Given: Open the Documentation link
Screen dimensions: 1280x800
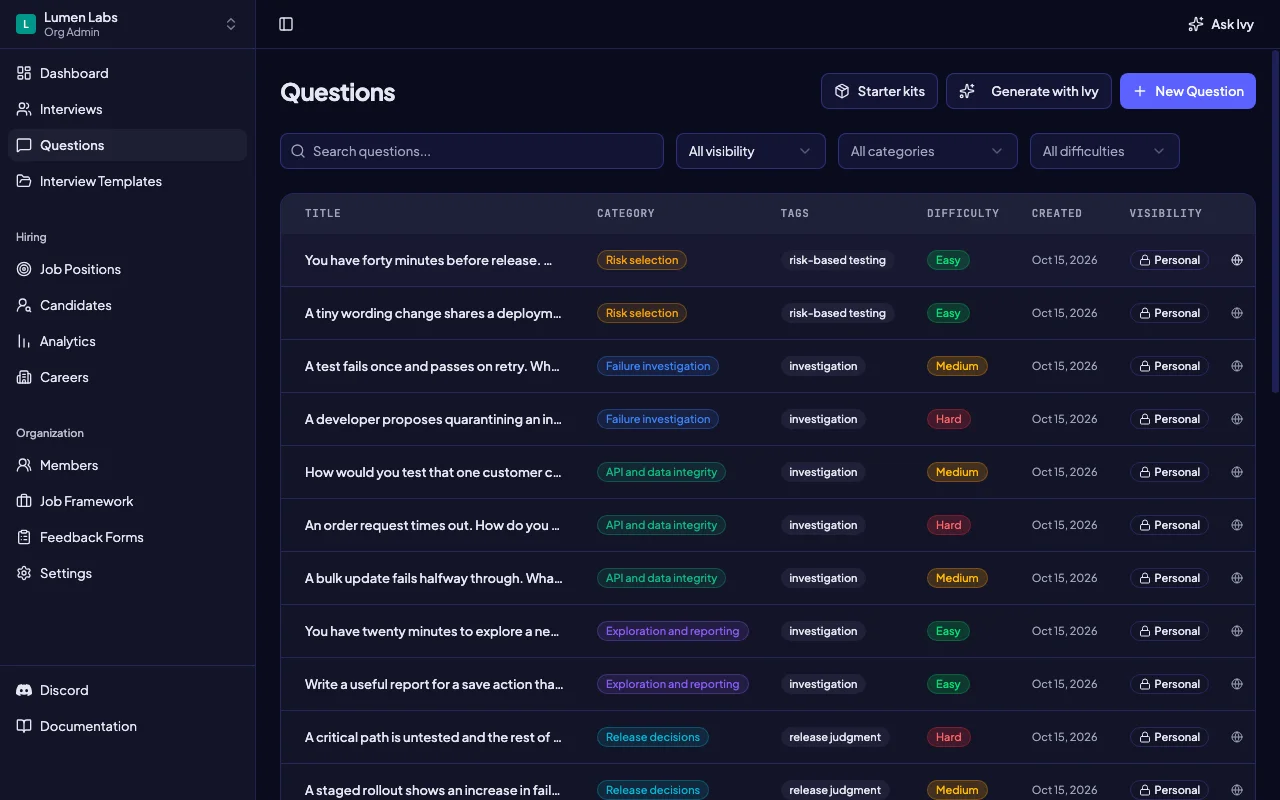Looking at the screenshot, I should point(128,726).
